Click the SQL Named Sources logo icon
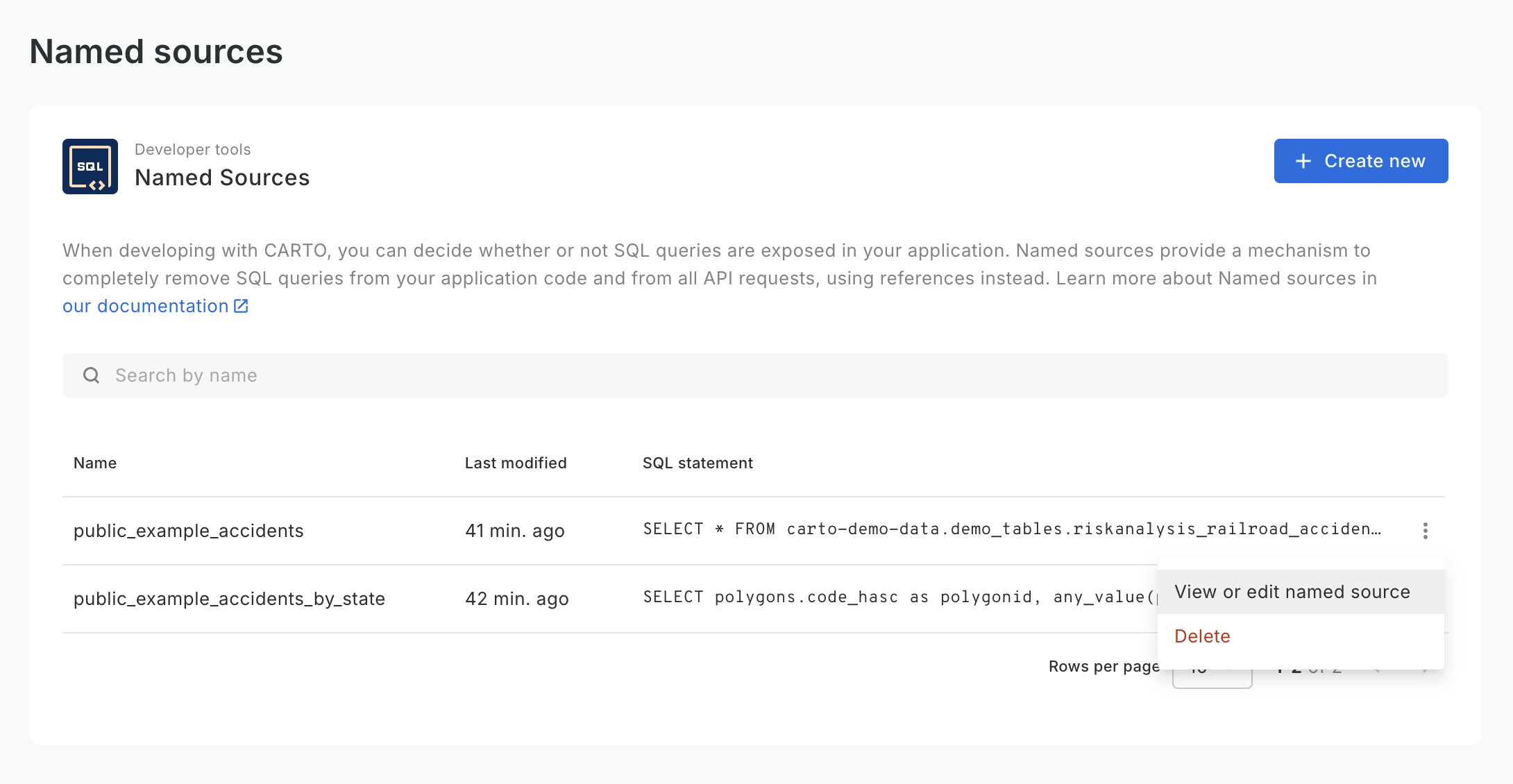The image size is (1513, 784). point(90,167)
